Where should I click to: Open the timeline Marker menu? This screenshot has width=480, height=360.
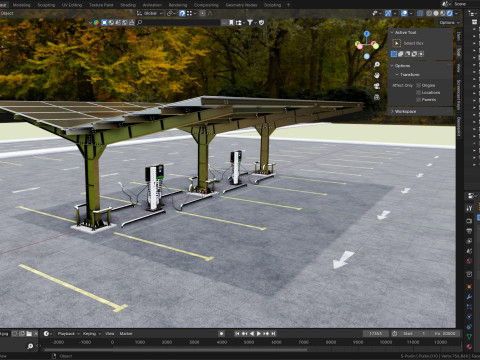coord(126,333)
